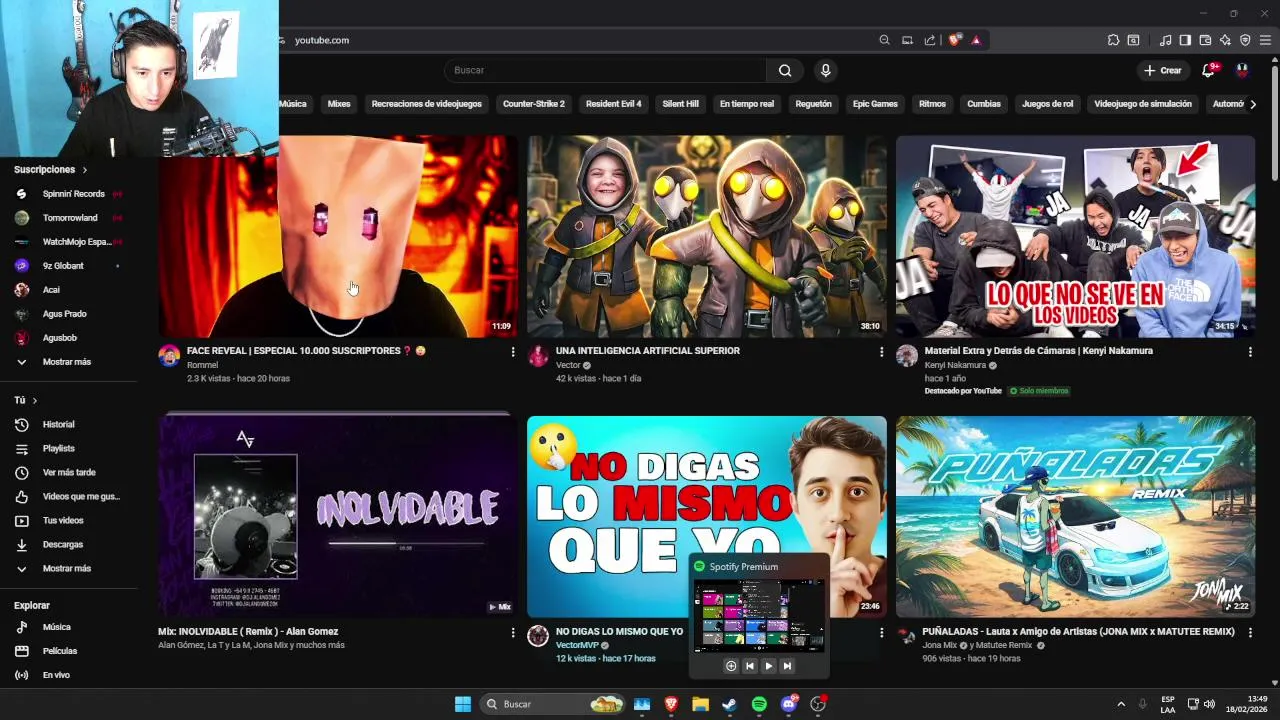Viewport: 1280px width, 720px height.
Task: Open Steam from the taskbar
Action: [x=729, y=704]
